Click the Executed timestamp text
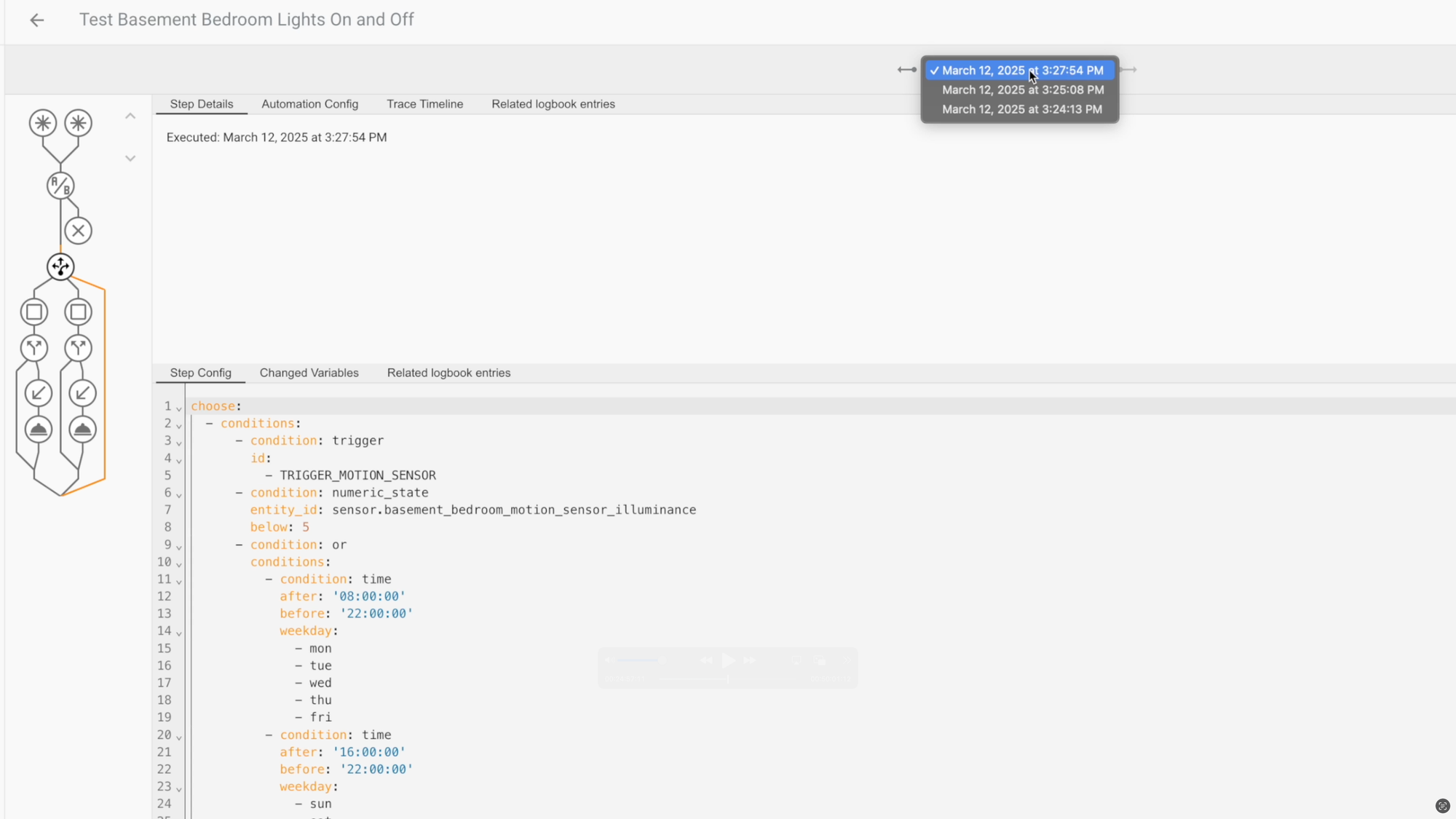 [277, 138]
